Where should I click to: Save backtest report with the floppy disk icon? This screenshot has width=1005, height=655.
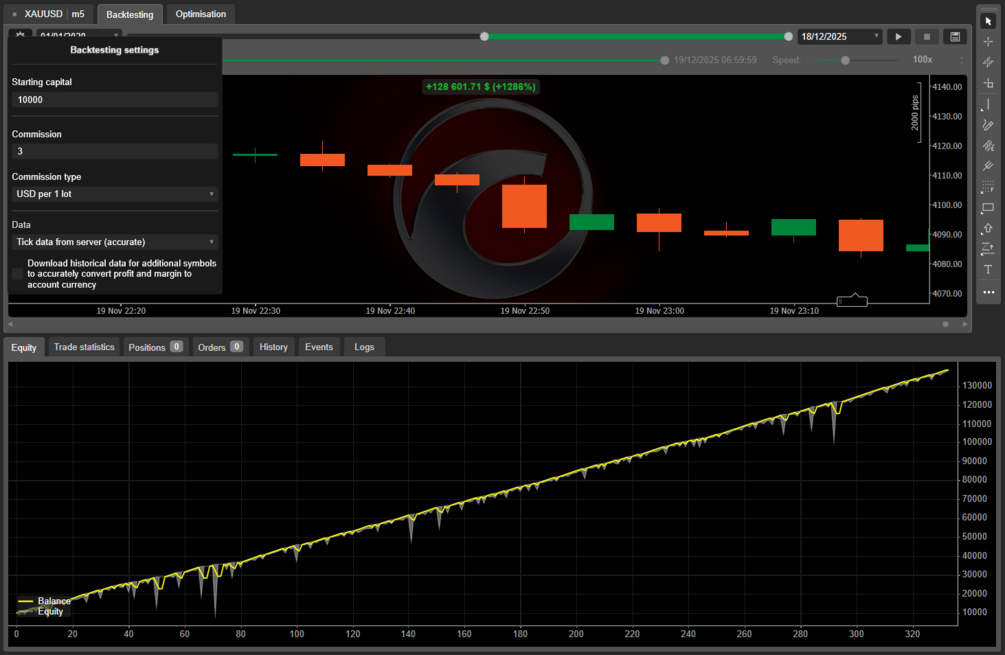pos(954,37)
